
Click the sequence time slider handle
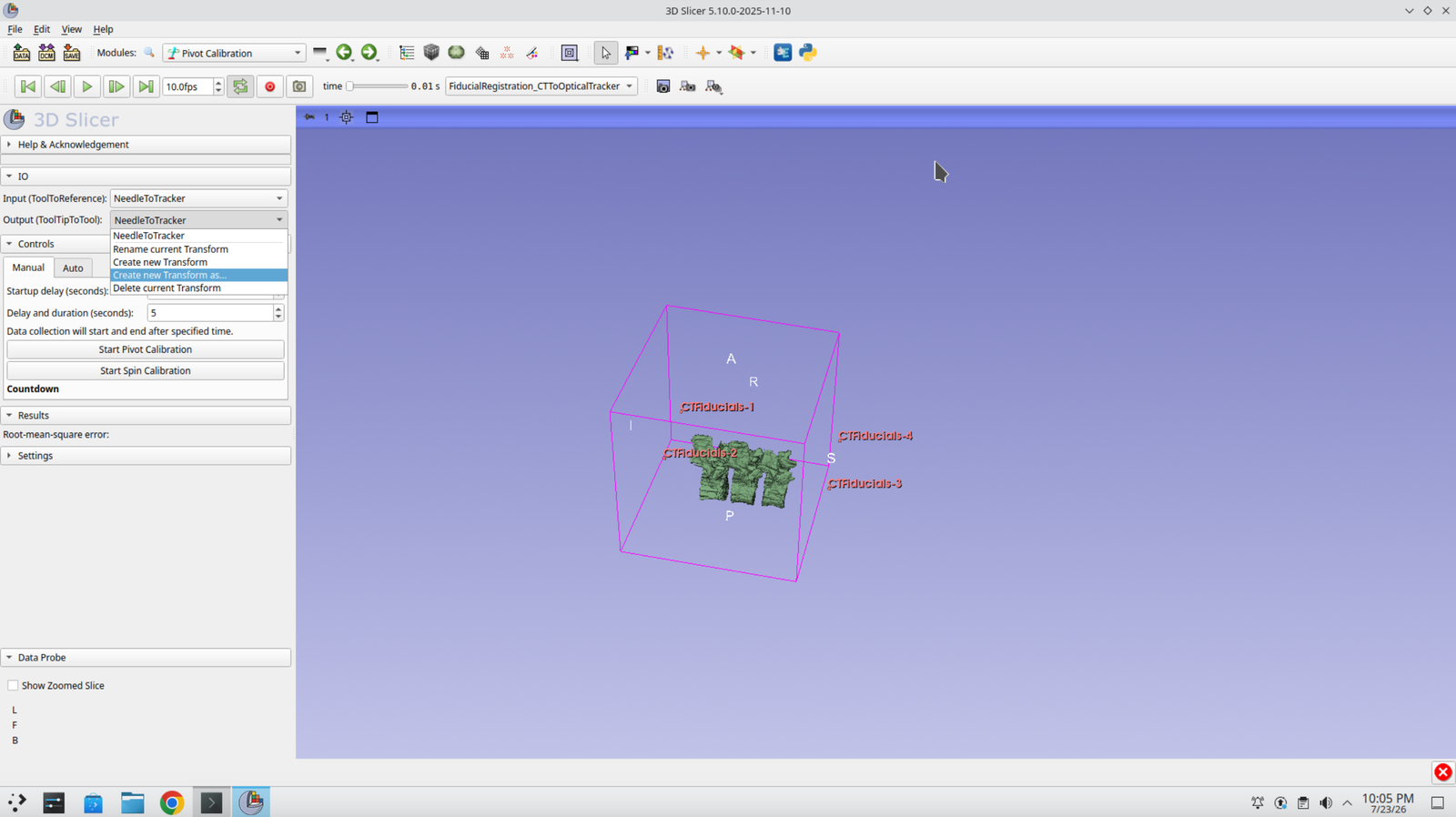349,86
